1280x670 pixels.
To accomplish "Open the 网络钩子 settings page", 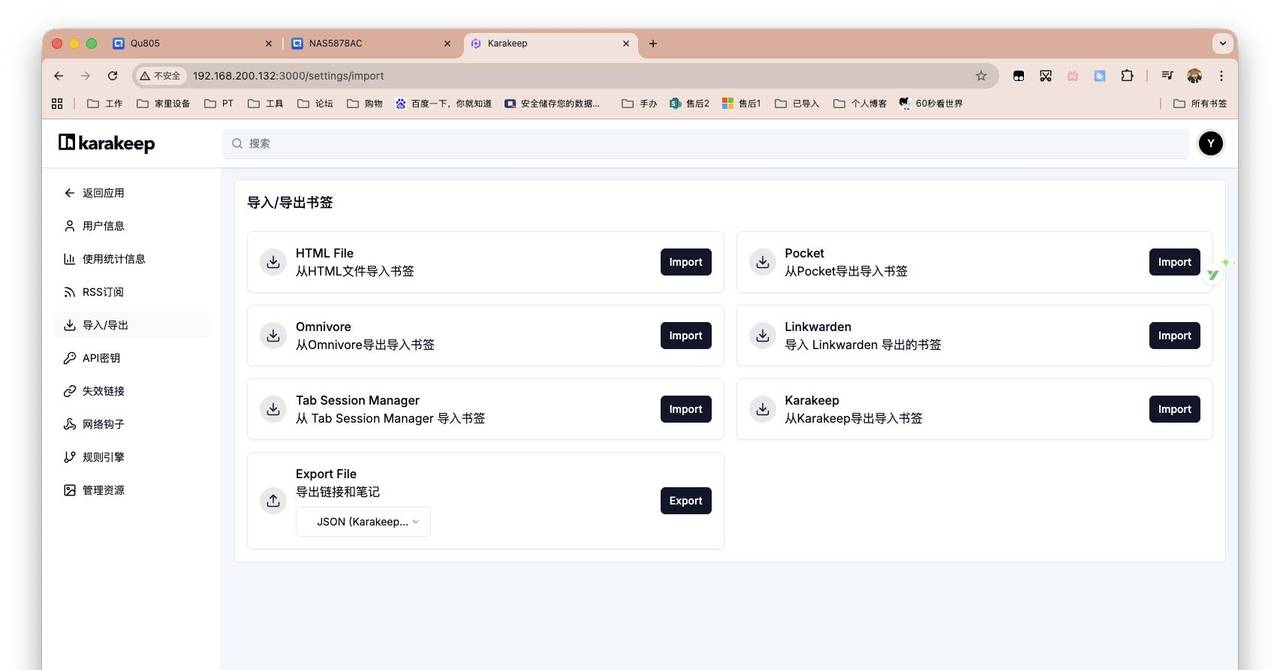I will click(101, 423).
